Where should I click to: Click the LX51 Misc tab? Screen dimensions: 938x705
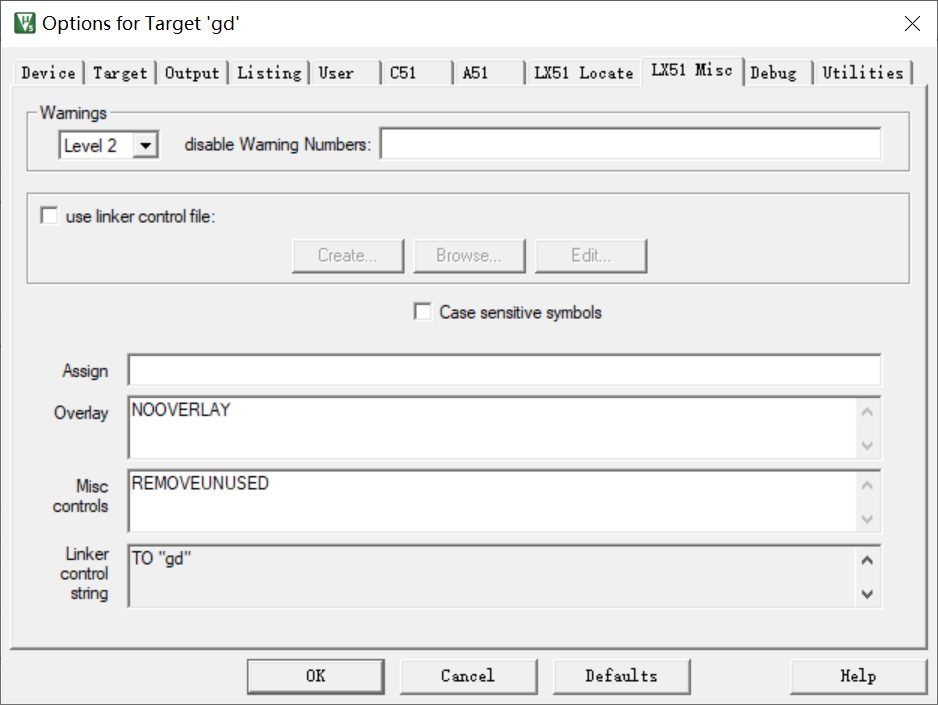(x=692, y=71)
